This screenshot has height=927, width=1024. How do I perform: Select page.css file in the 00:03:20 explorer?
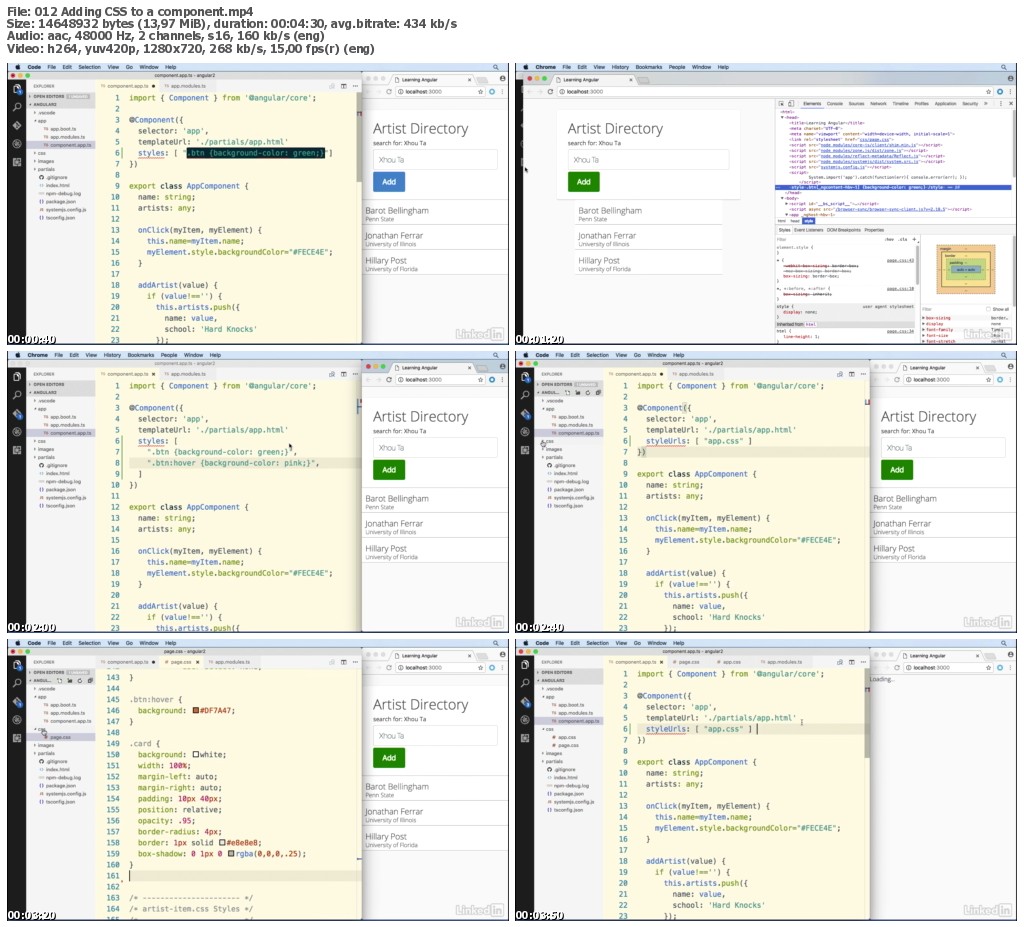point(60,737)
